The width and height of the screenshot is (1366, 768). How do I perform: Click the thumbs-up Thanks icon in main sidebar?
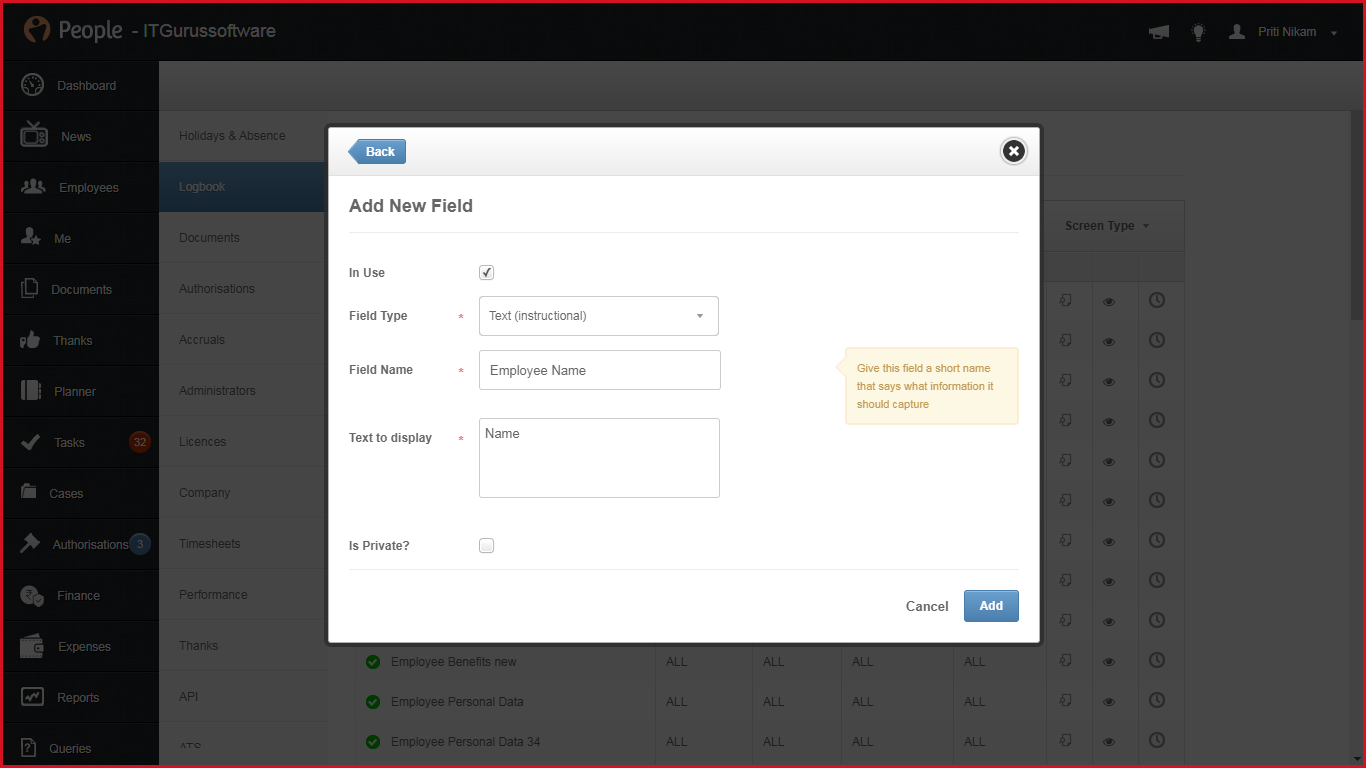click(x=30, y=340)
